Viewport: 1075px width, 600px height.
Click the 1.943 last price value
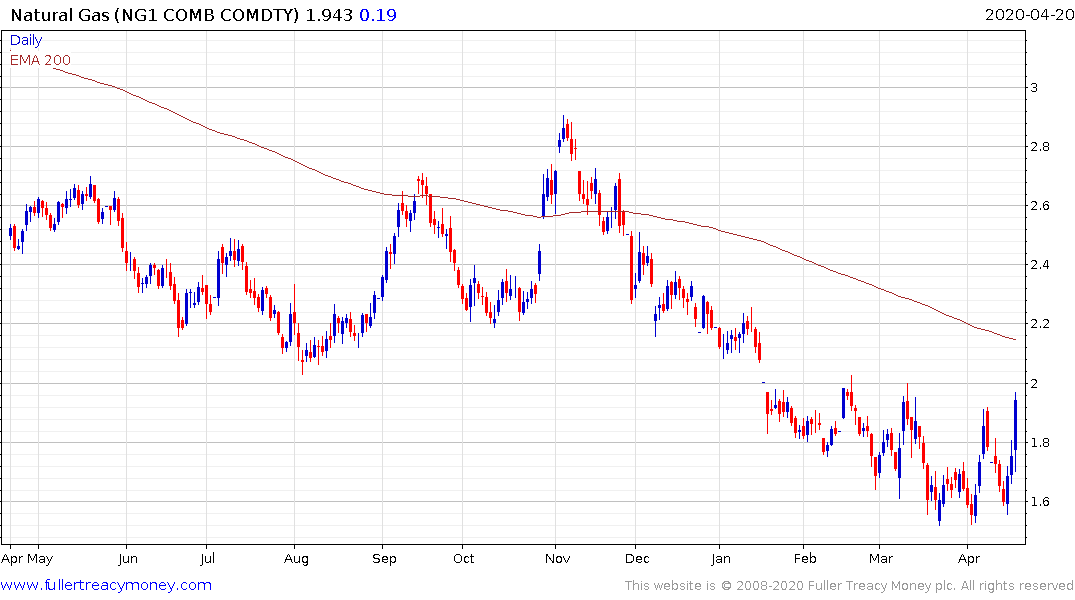click(x=331, y=17)
